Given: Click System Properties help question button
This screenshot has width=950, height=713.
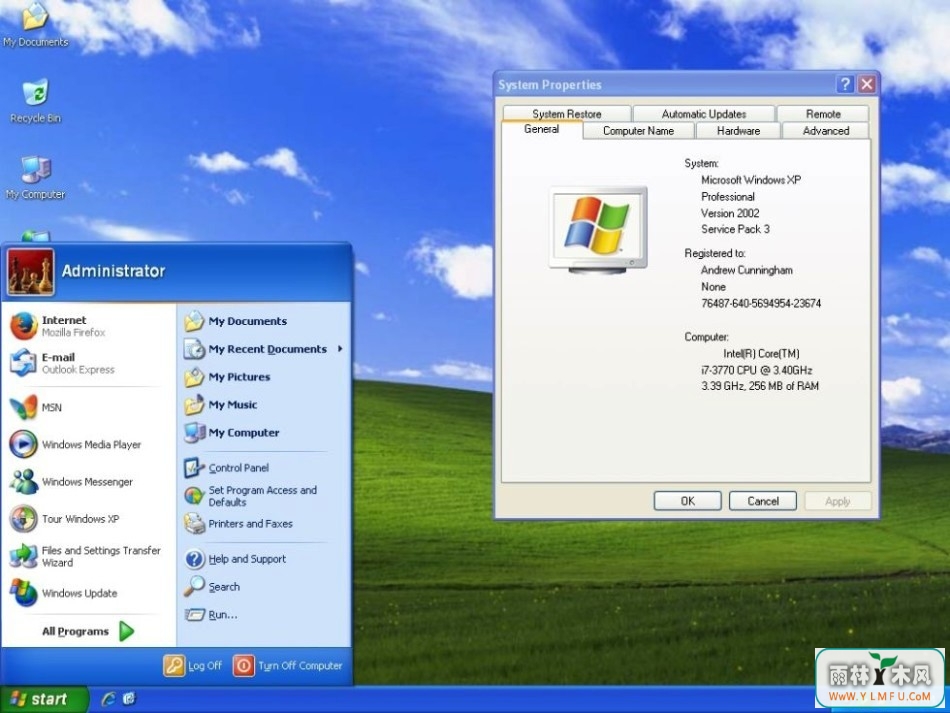Looking at the screenshot, I should tap(845, 84).
